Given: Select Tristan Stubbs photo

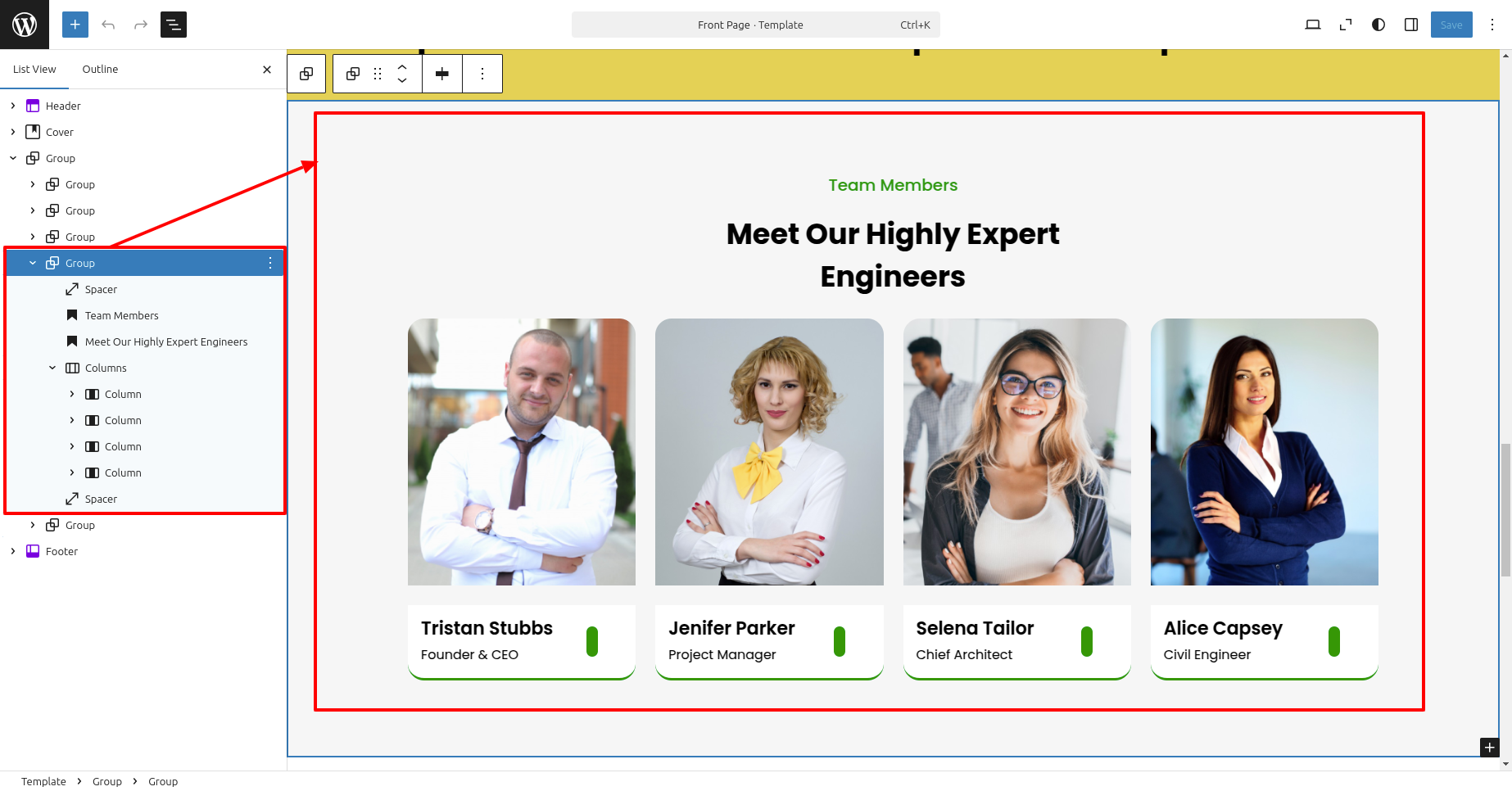Looking at the screenshot, I should pos(522,452).
